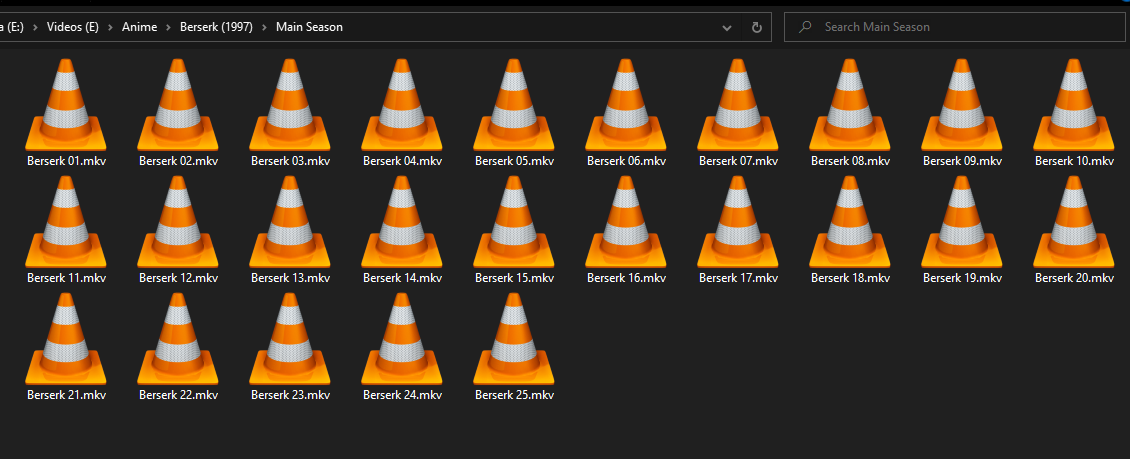Select the Berserk 14.mkv VLC file icon
The height and width of the screenshot is (459, 1130).
tap(402, 222)
